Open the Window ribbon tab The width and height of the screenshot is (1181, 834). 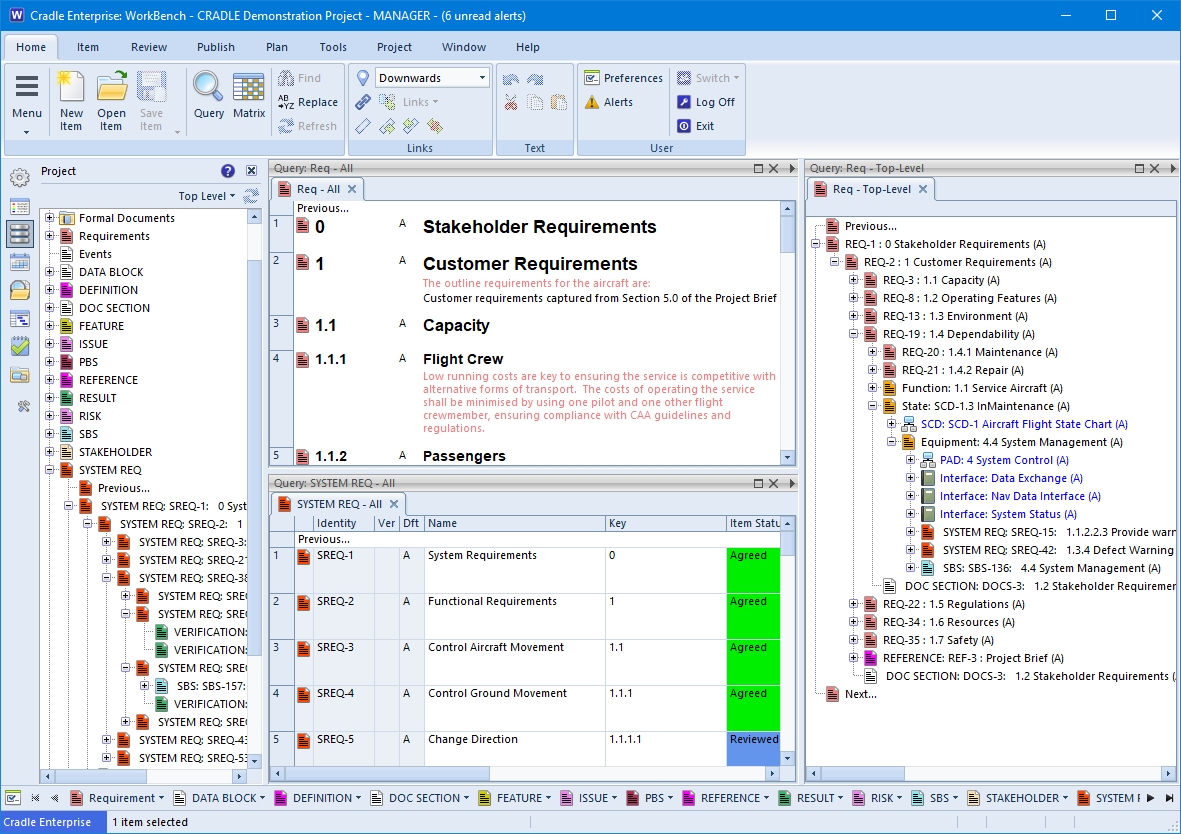click(x=463, y=47)
